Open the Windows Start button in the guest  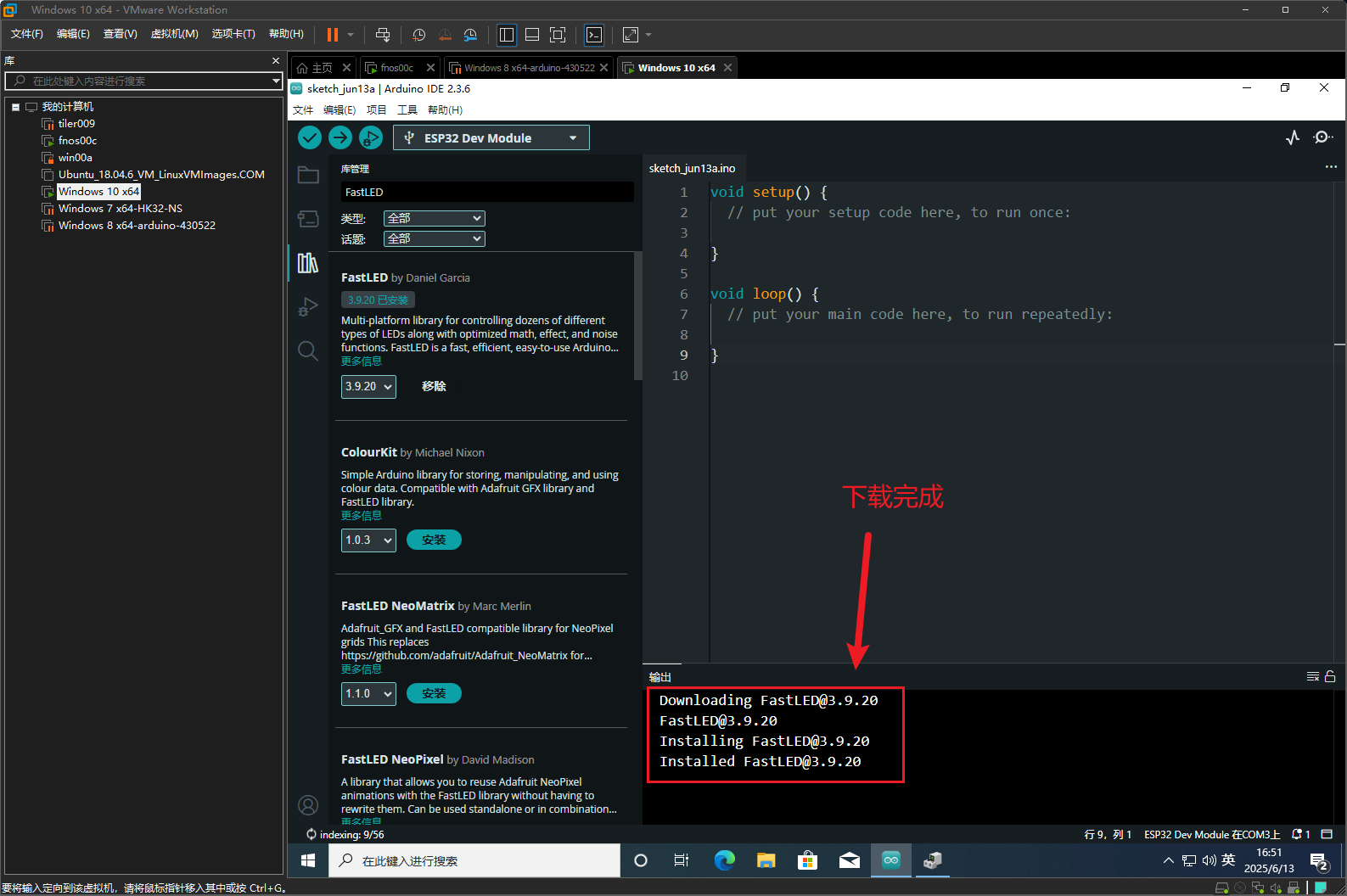[308, 860]
